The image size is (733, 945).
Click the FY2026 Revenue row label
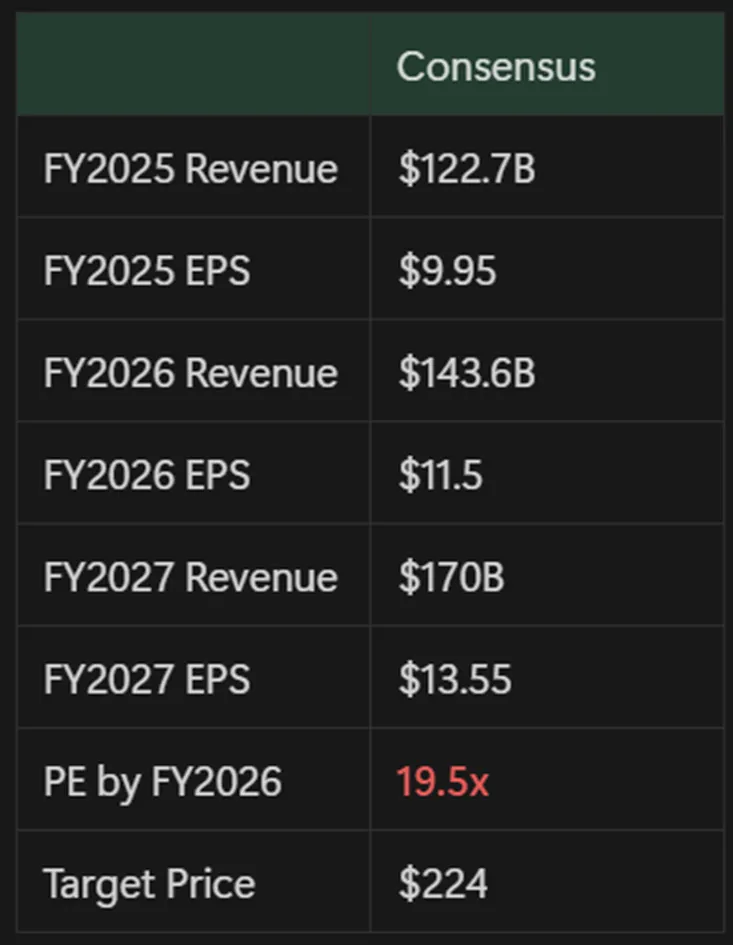[x=191, y=373]
